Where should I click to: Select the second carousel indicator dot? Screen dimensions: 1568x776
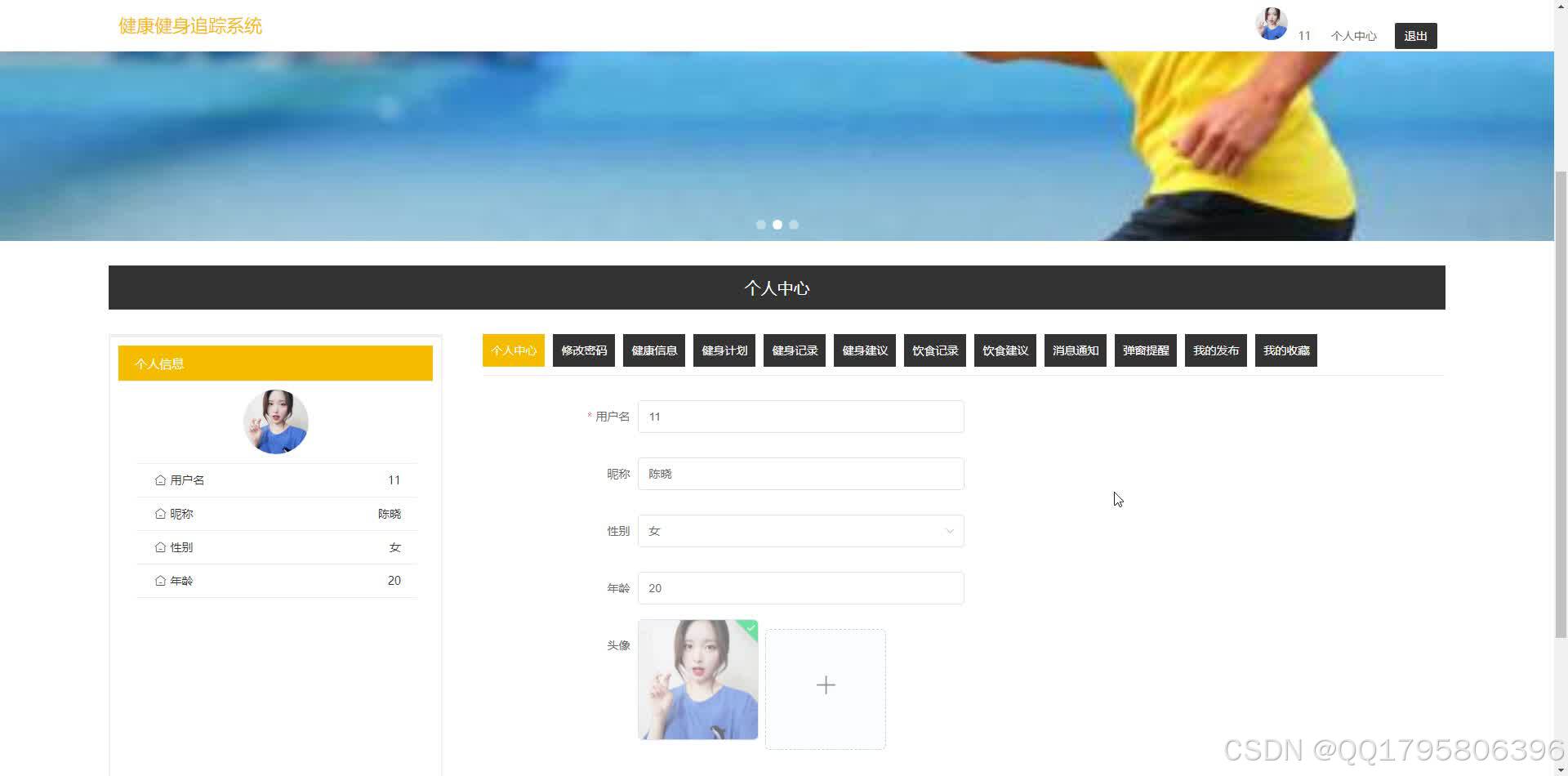point(777,225)
